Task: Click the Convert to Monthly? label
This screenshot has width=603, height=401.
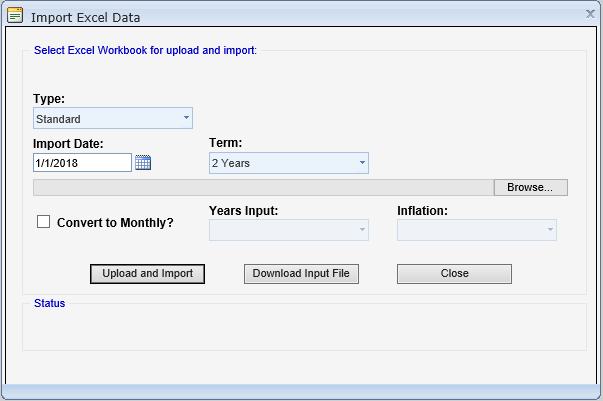Action: [115, 223]
